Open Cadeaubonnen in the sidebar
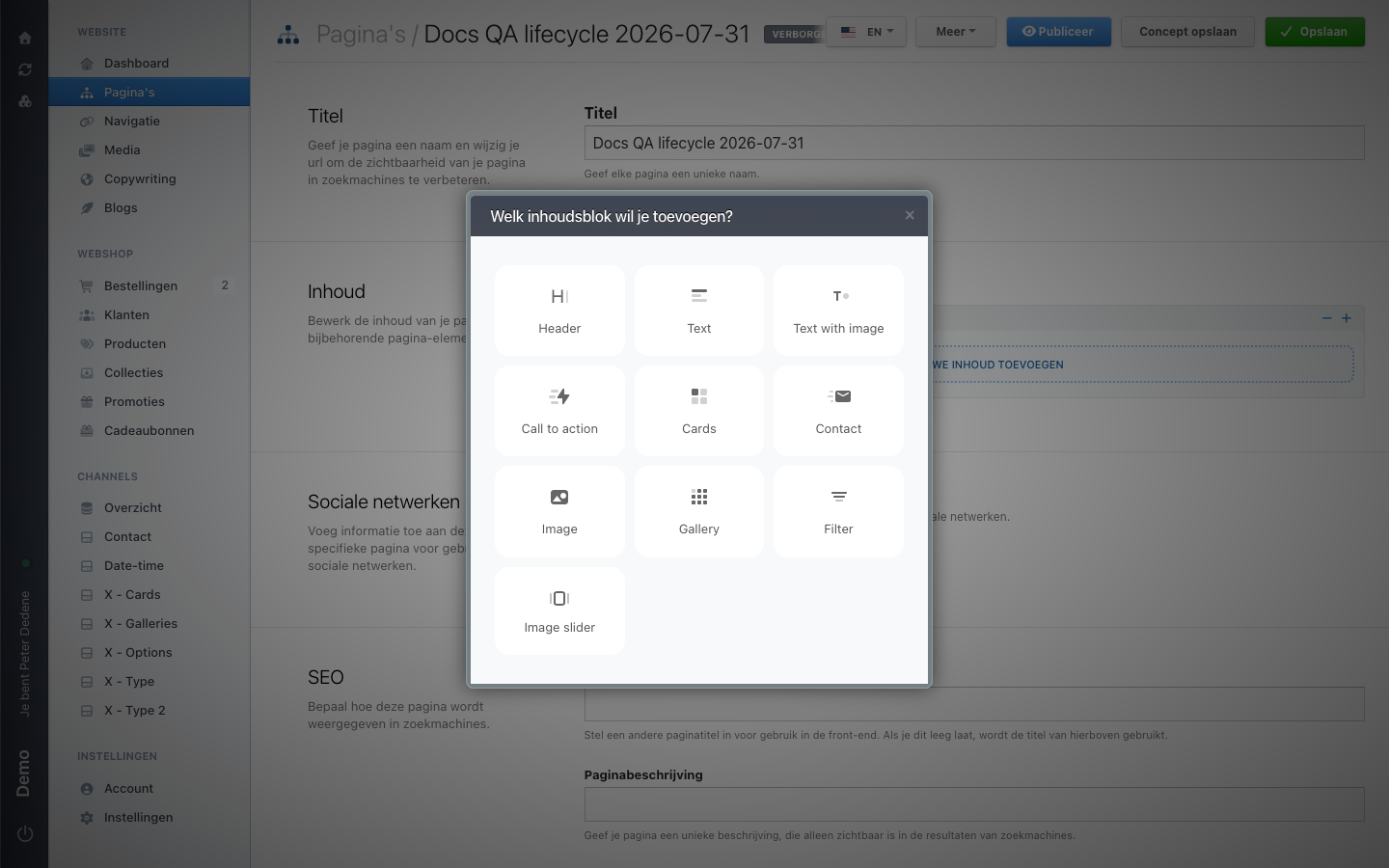This screenshot has width=1389, height=868. coord(150,430)
